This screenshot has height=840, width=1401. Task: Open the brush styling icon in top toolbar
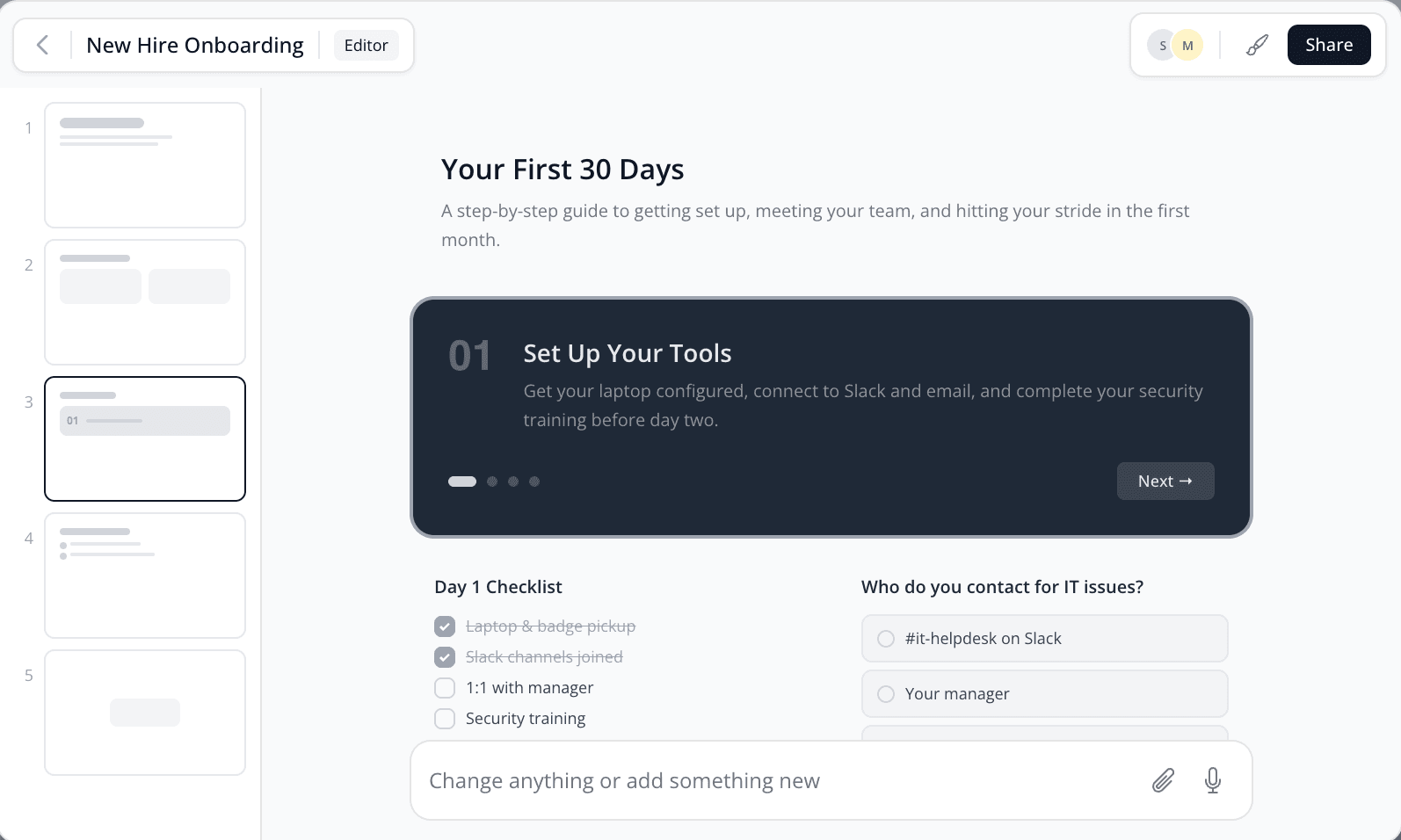point(1256,44)
